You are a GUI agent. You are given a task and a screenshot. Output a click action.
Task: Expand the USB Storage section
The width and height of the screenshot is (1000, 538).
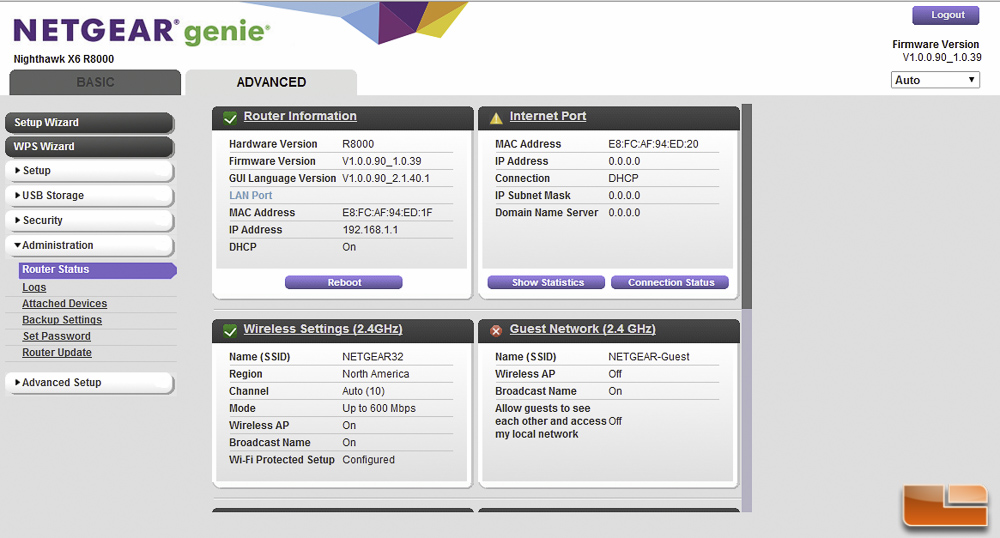coord(89,196)
